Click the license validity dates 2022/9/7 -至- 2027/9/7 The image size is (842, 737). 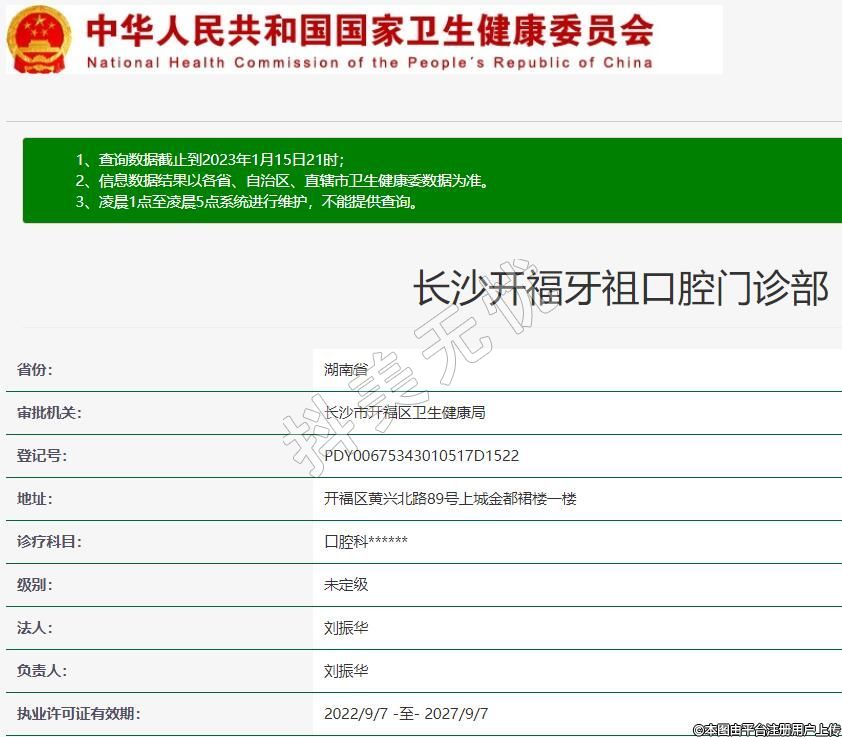tap(406, 714)
